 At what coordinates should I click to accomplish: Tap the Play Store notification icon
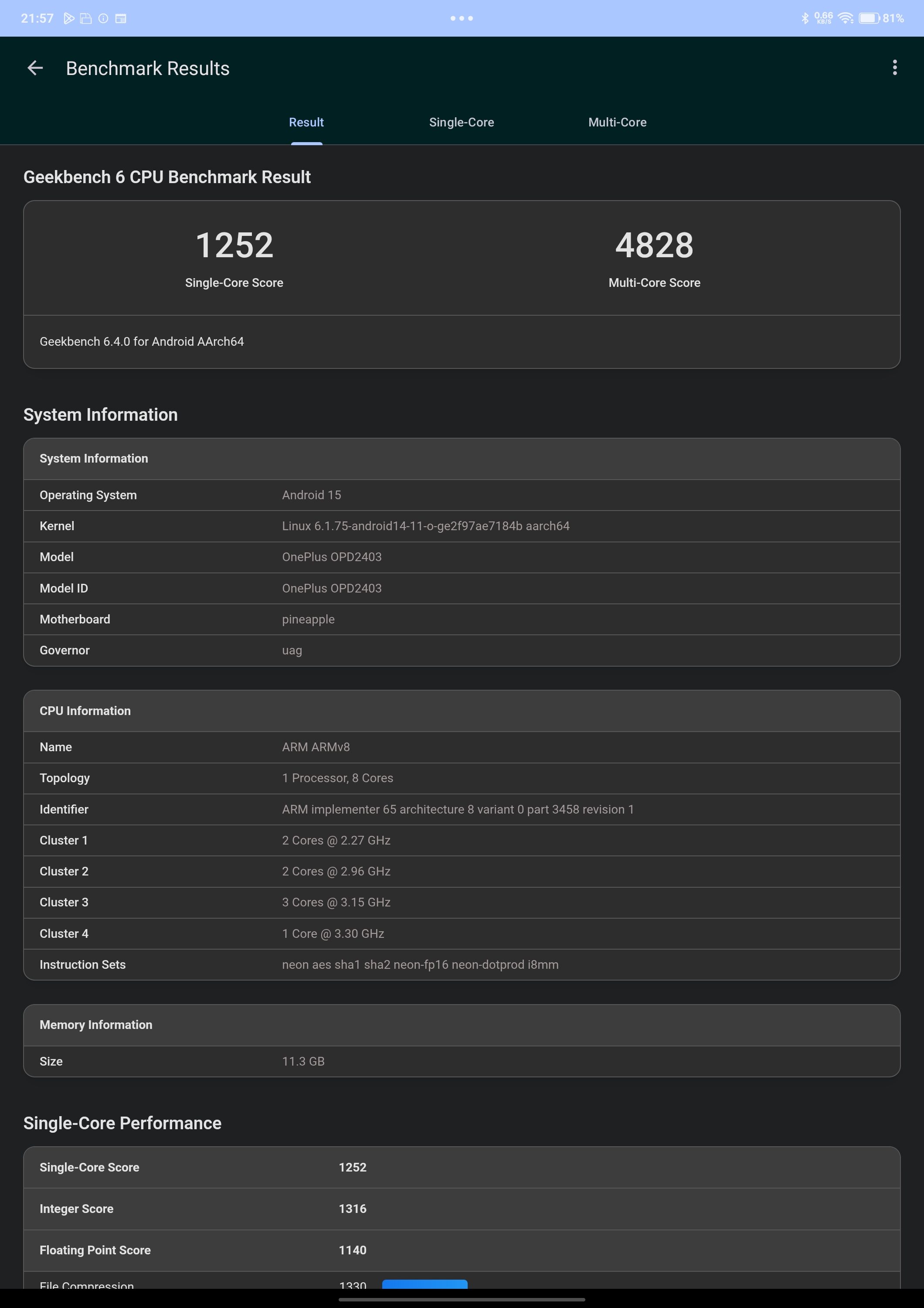(69, 18)
